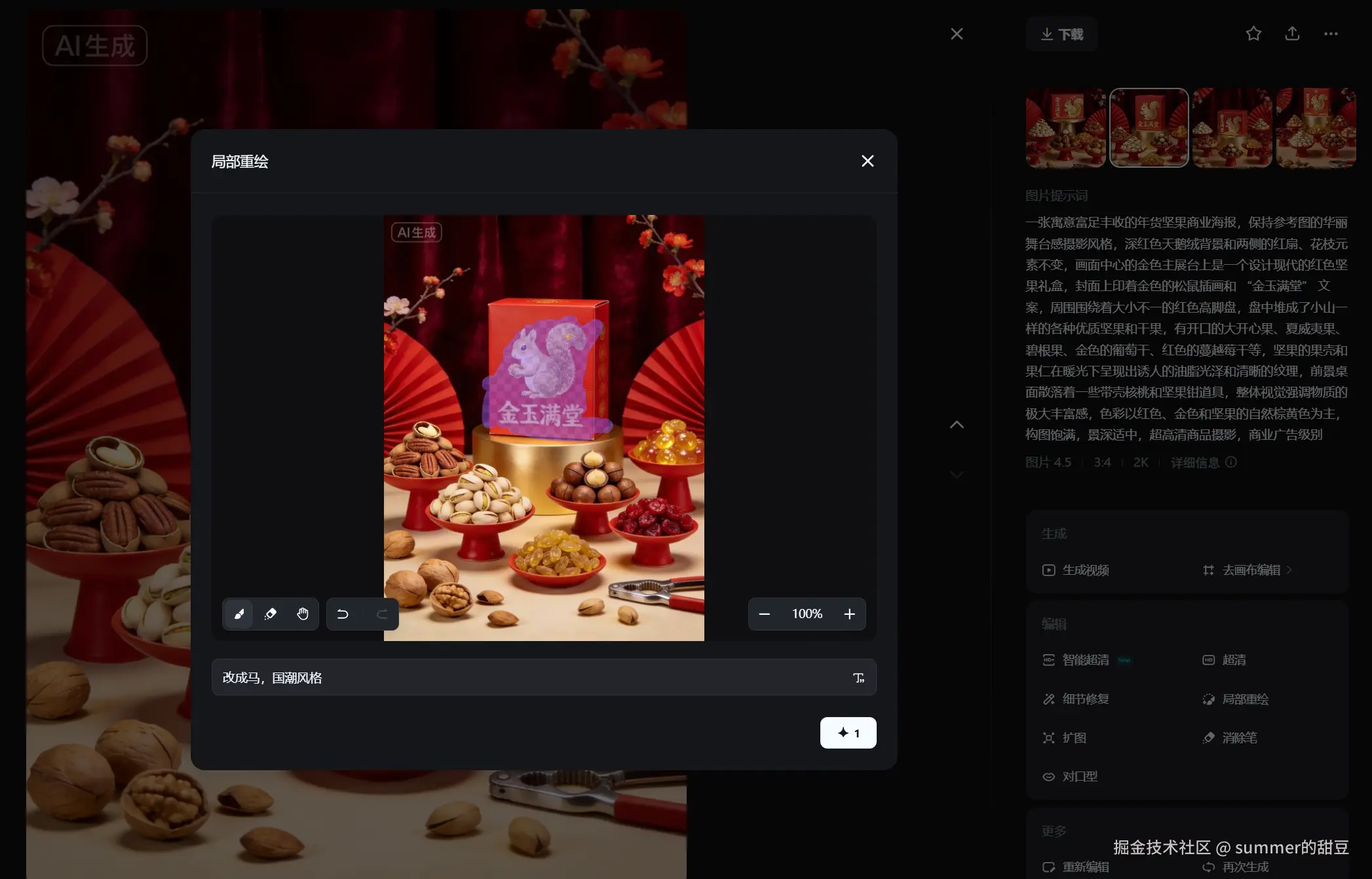Zoom in with plus button

point(849,614)
